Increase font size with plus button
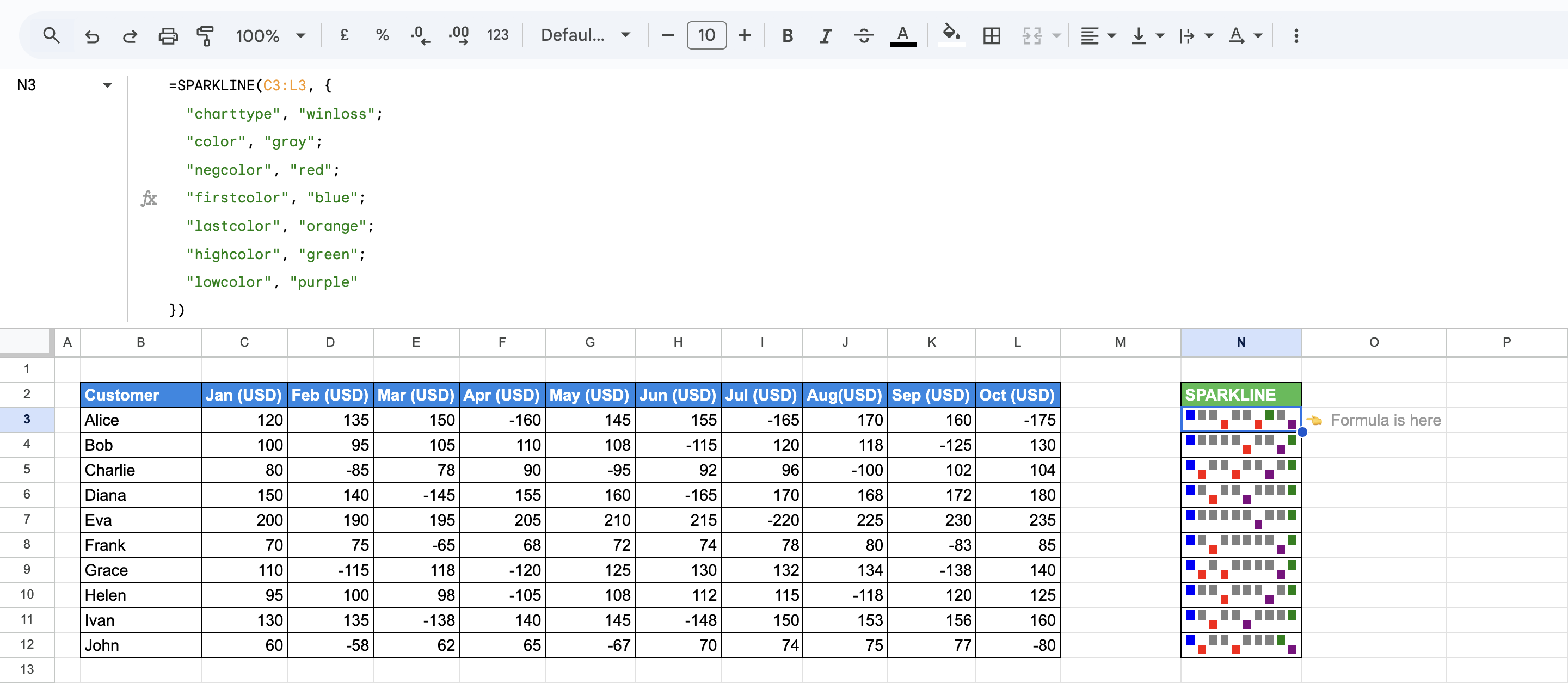The image size is (1568, 683). pyautogui.click(x=745, y=35)
